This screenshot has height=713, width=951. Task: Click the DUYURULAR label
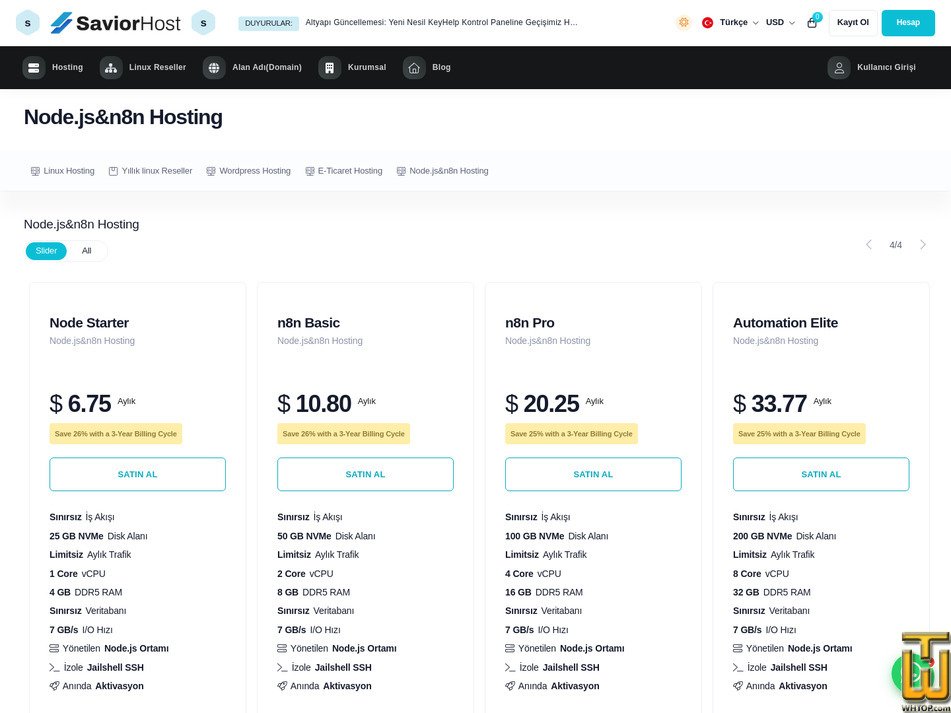point(269,23)
